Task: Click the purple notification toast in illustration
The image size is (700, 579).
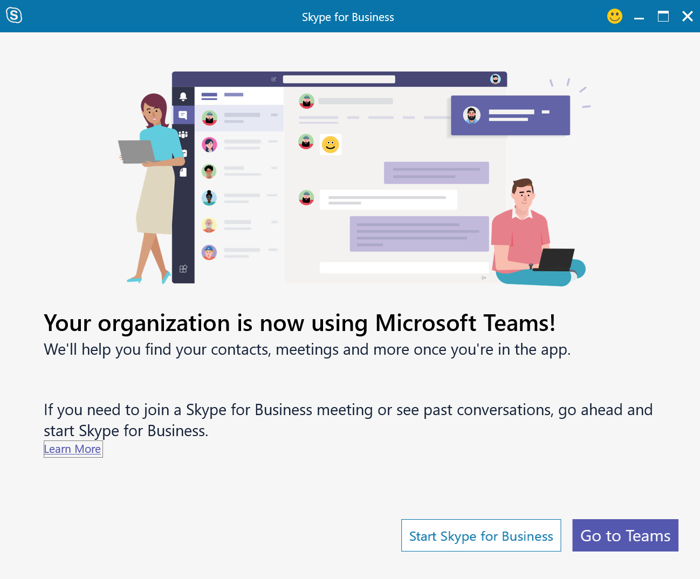Action: tap(510, 115)
